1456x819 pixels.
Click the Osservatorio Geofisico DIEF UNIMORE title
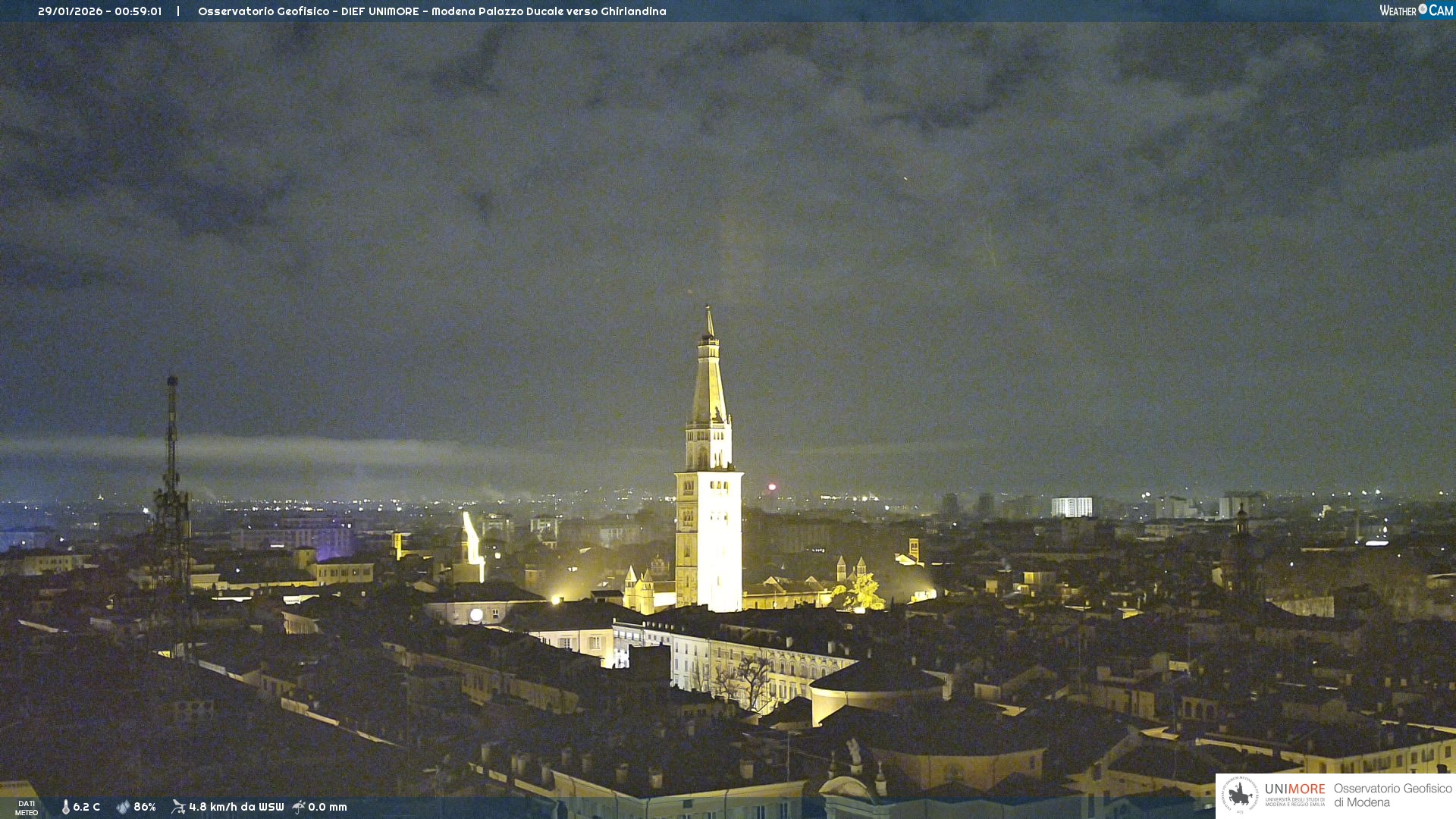(x=309, y=11)
